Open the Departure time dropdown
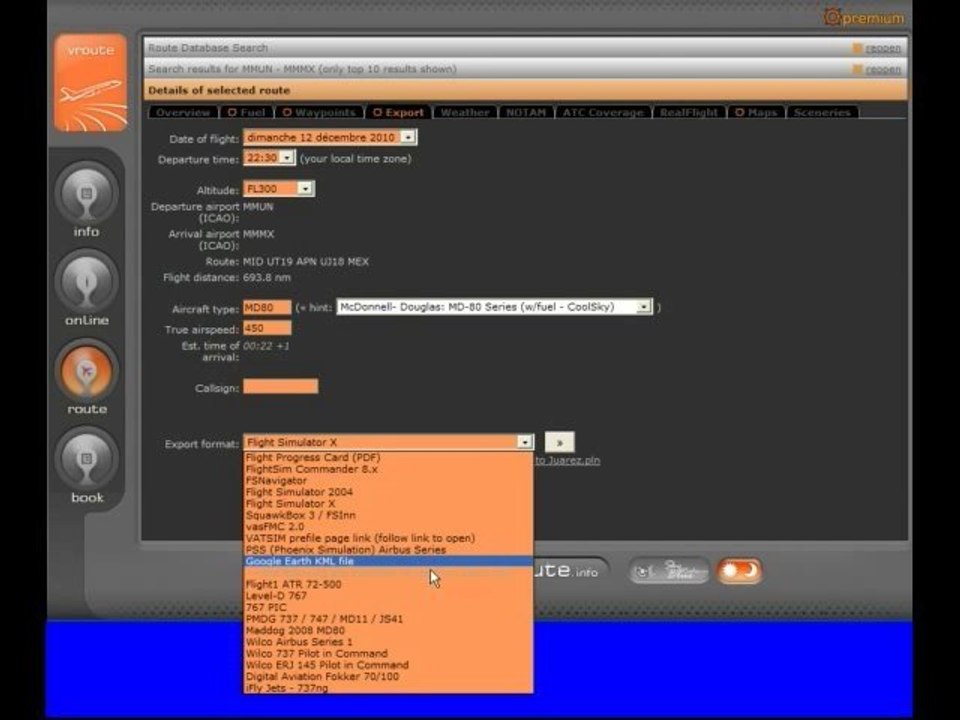This screenshot has width=960, height=720. (287, 158)
